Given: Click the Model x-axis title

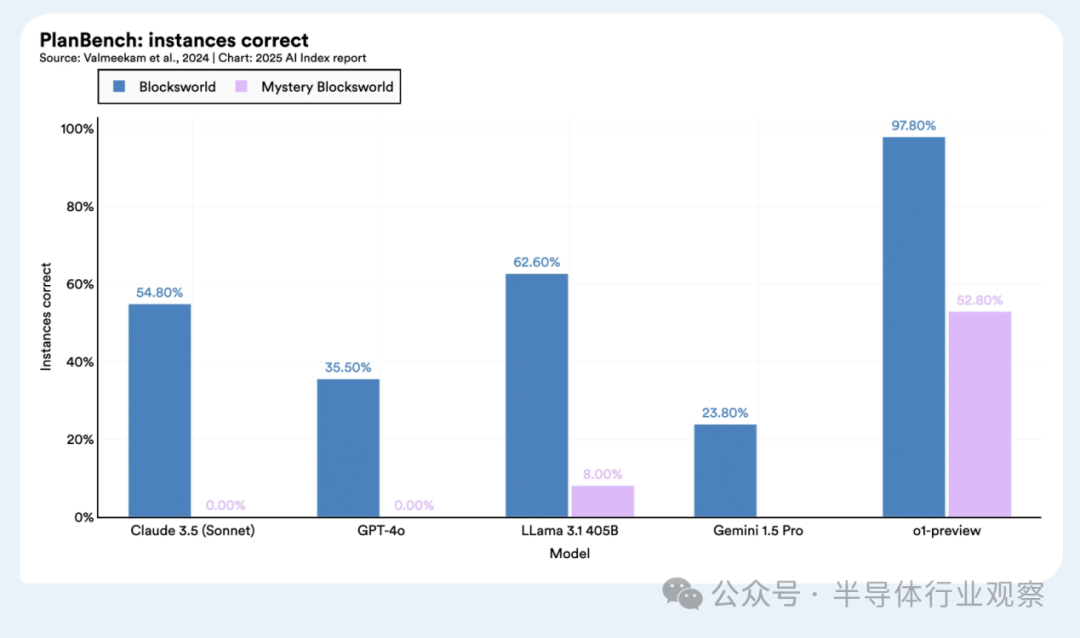Looking at the screenshot, I should click(x=570, y=553).
